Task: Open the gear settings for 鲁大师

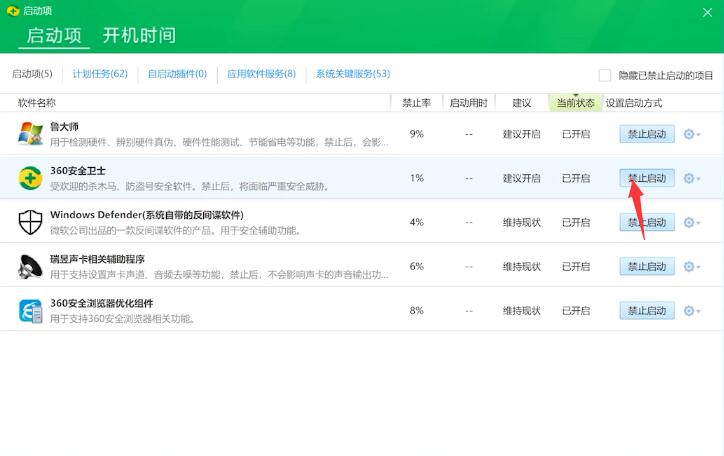Action: [x=691, y=134]
